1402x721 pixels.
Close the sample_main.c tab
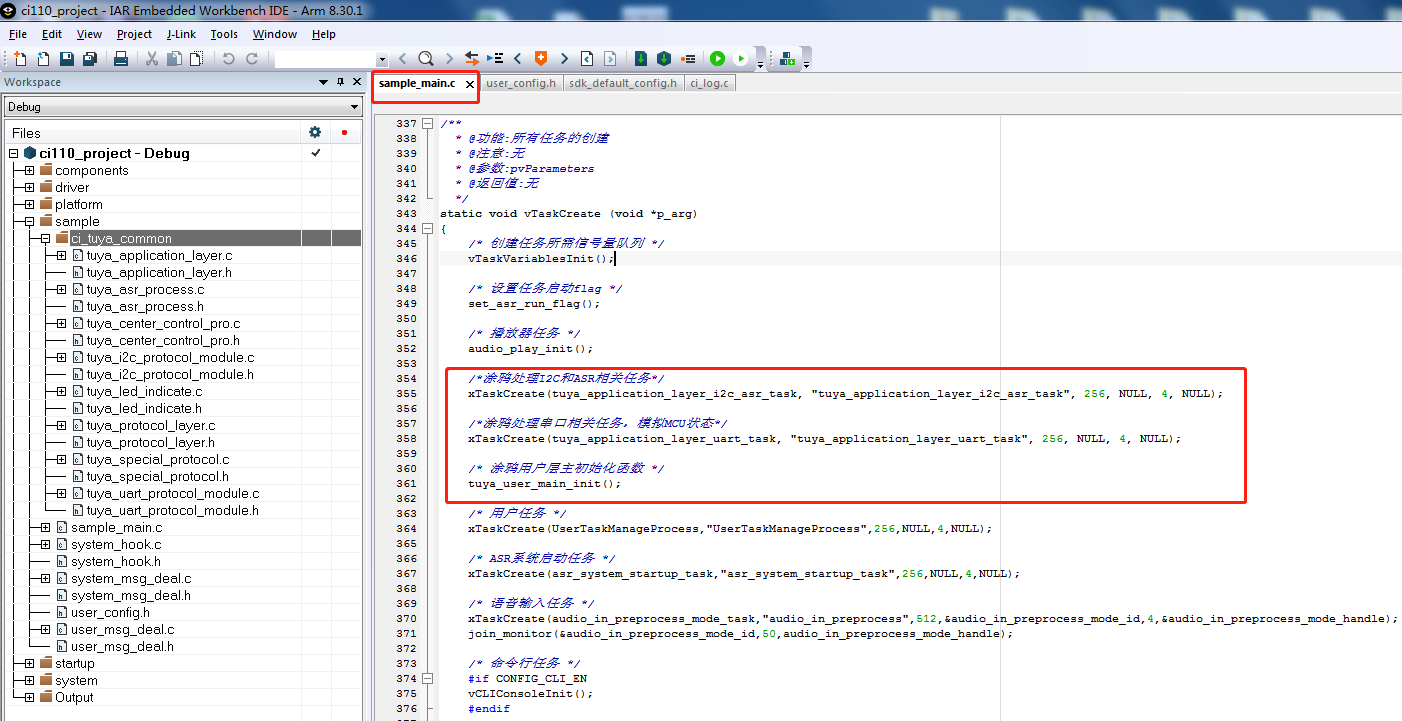coord(469,84)
